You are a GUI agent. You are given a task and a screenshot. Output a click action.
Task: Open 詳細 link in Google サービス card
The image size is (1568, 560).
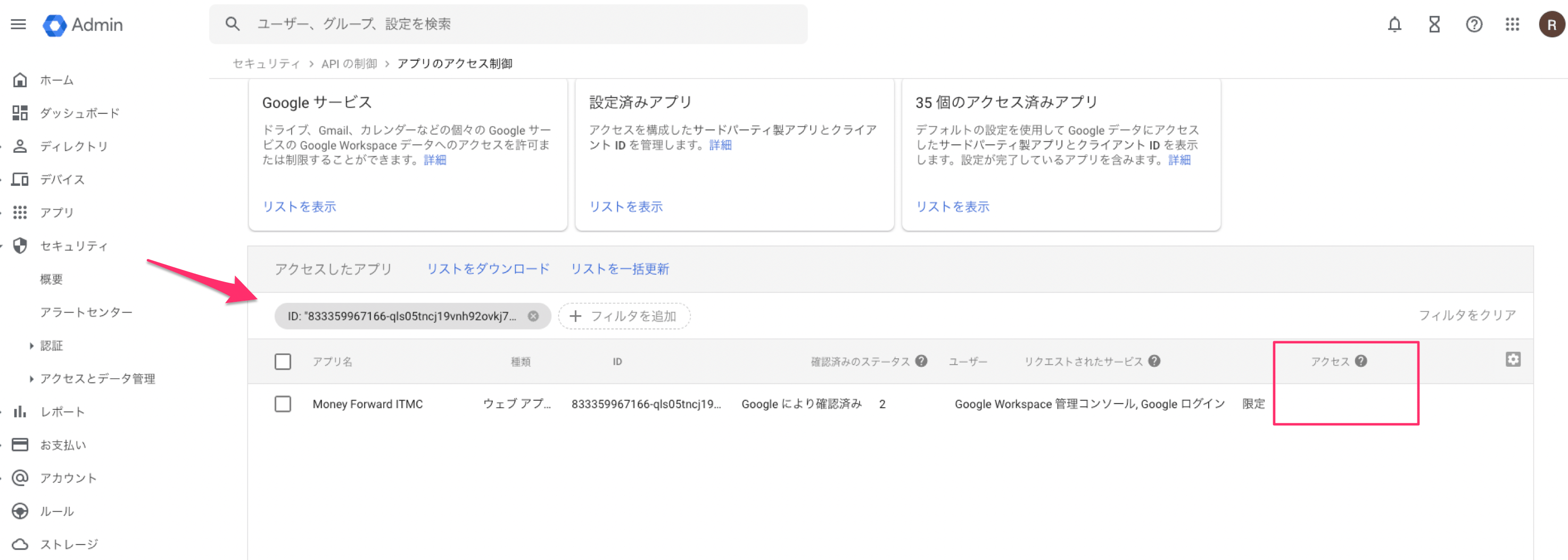point(435,160)
